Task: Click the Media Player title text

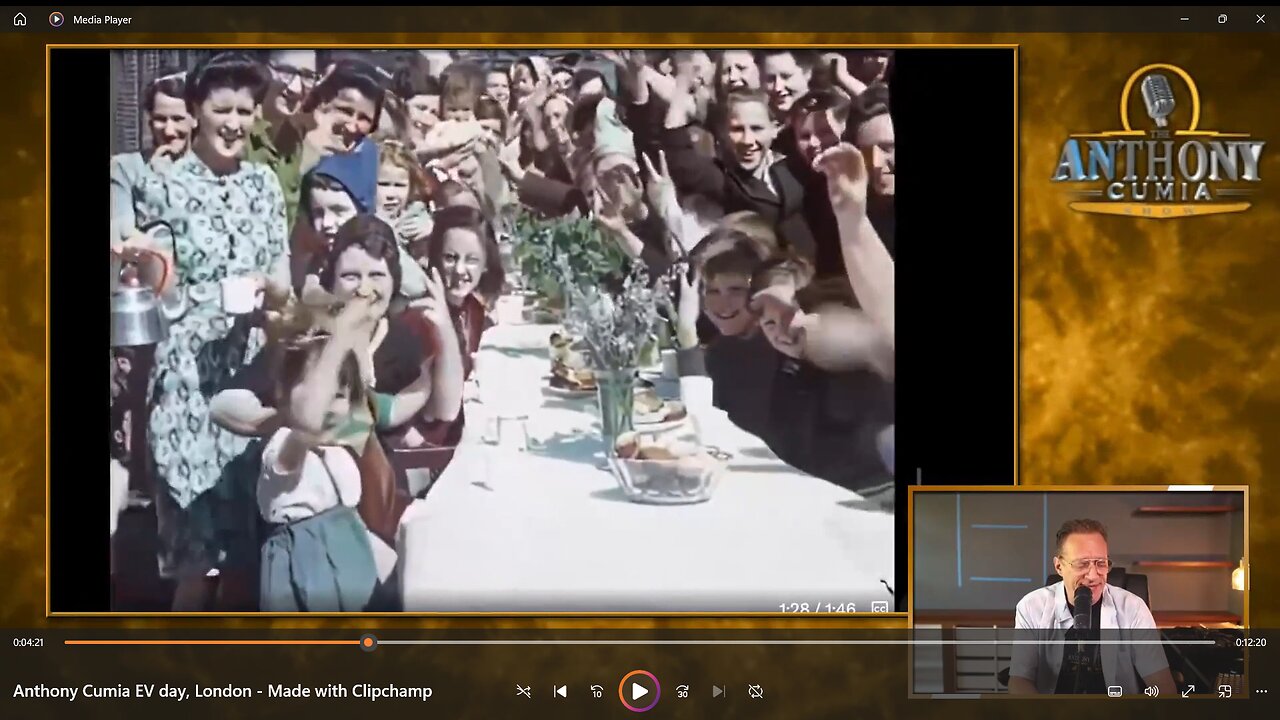Action: [102, 19]
